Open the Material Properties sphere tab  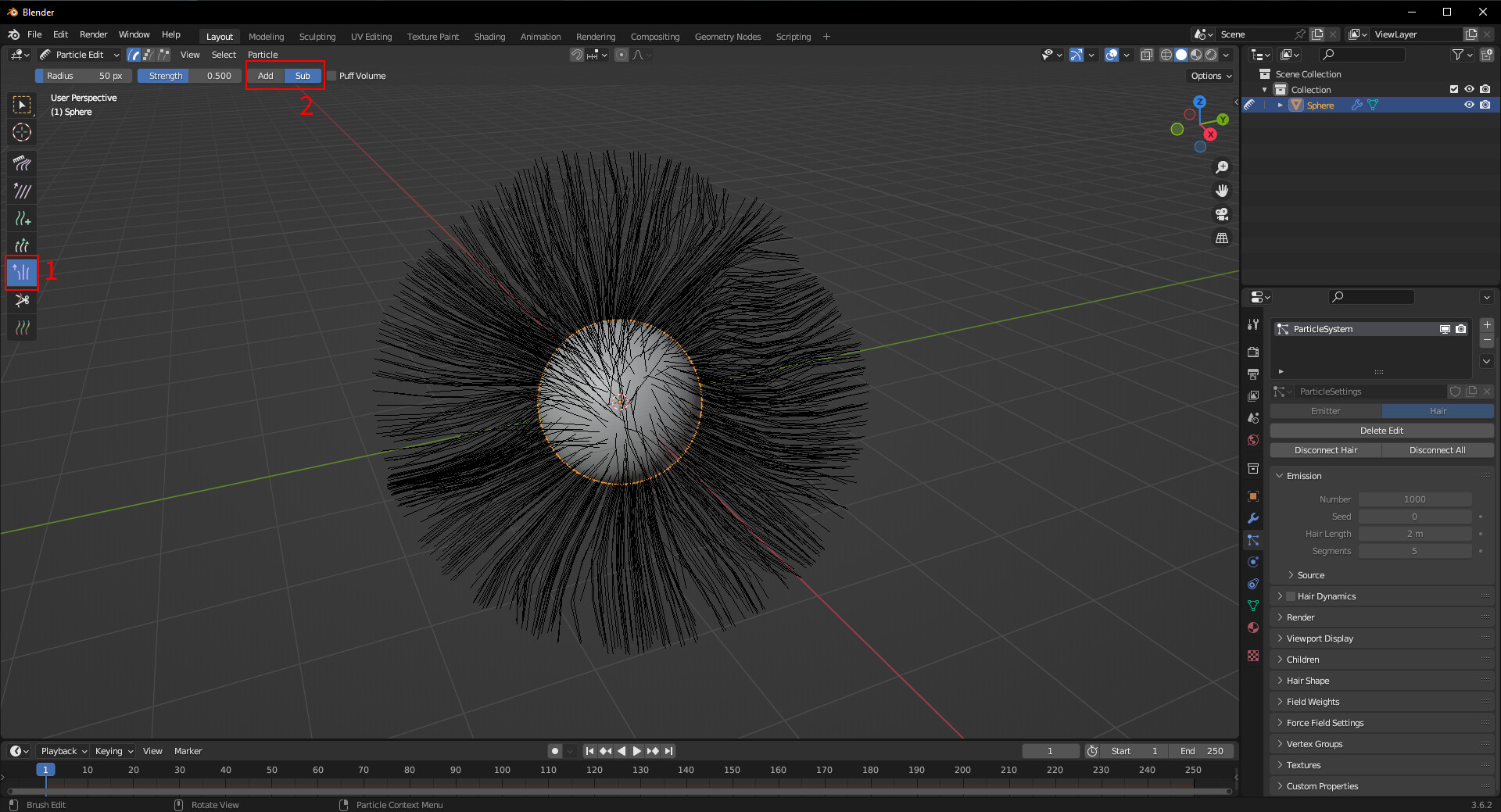[1253, 627]
